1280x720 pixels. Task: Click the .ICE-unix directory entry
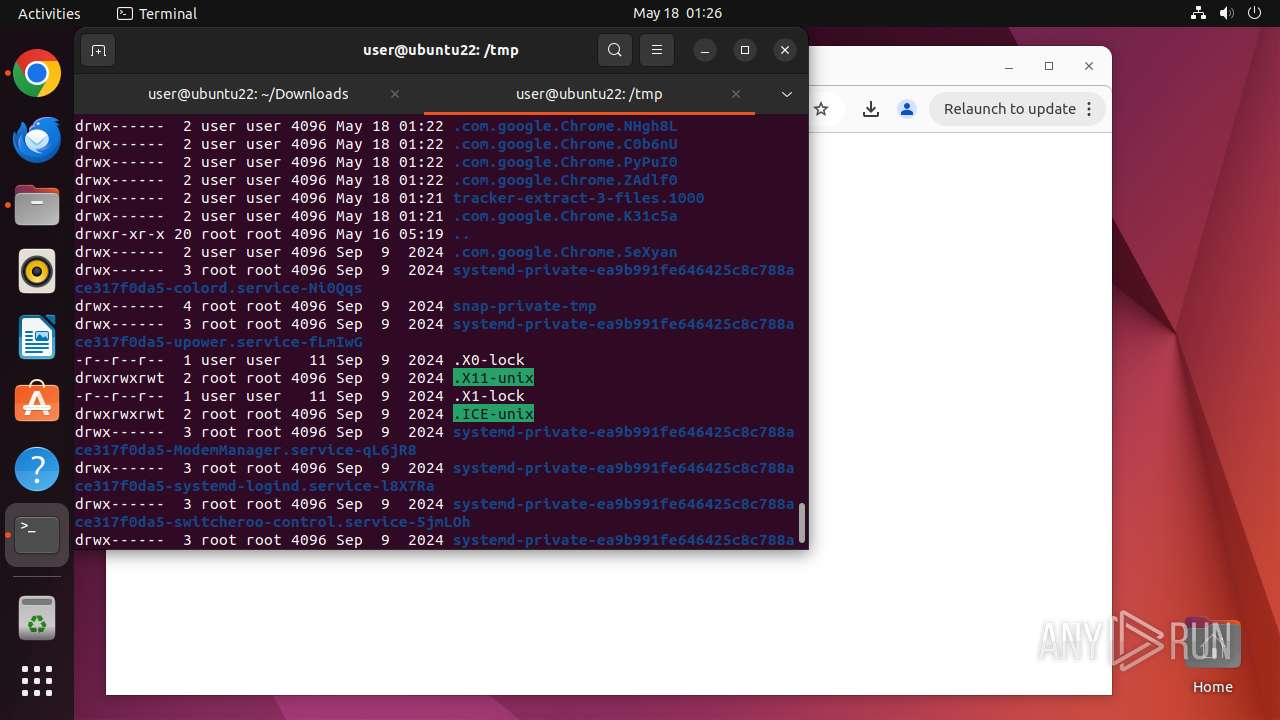point(493,414)
